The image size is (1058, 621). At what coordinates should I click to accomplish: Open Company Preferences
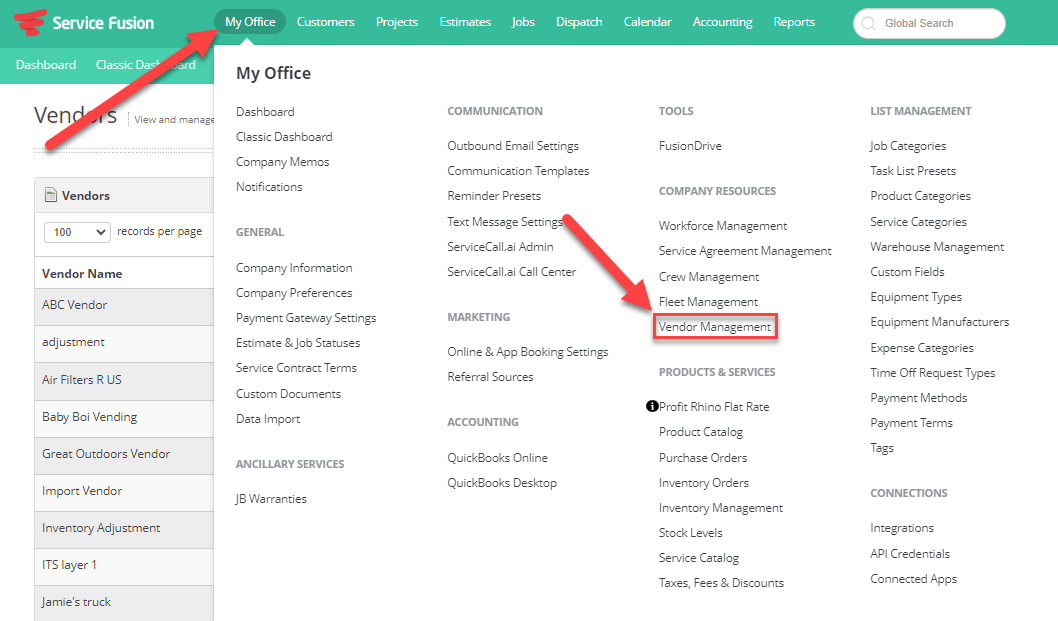coord(294,293)
